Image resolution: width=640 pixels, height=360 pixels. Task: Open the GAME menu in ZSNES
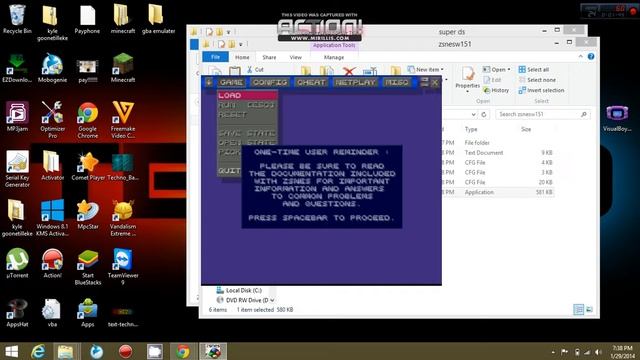(x=231, y=82)
